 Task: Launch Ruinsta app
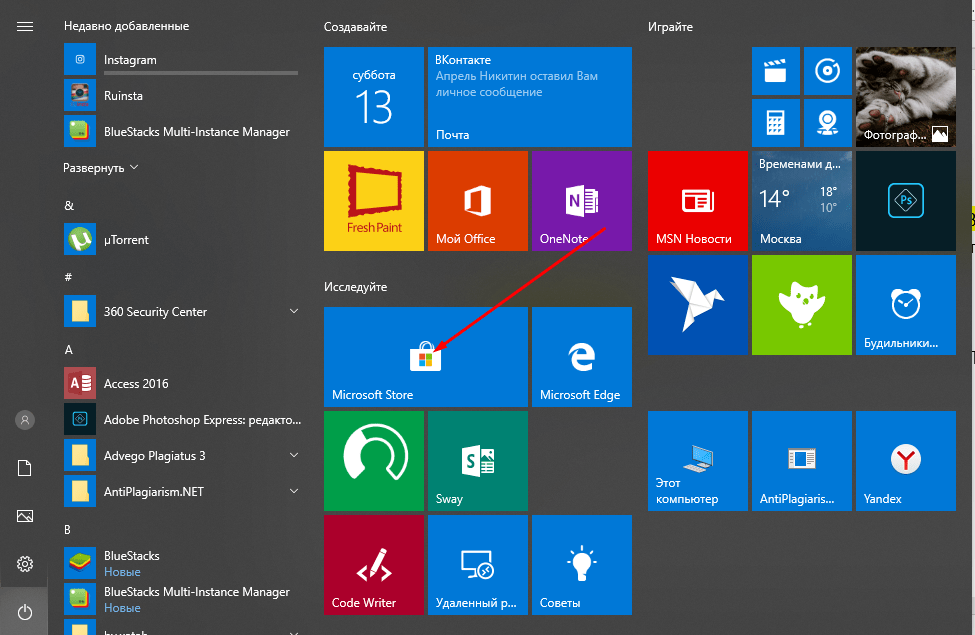(182, 96)
